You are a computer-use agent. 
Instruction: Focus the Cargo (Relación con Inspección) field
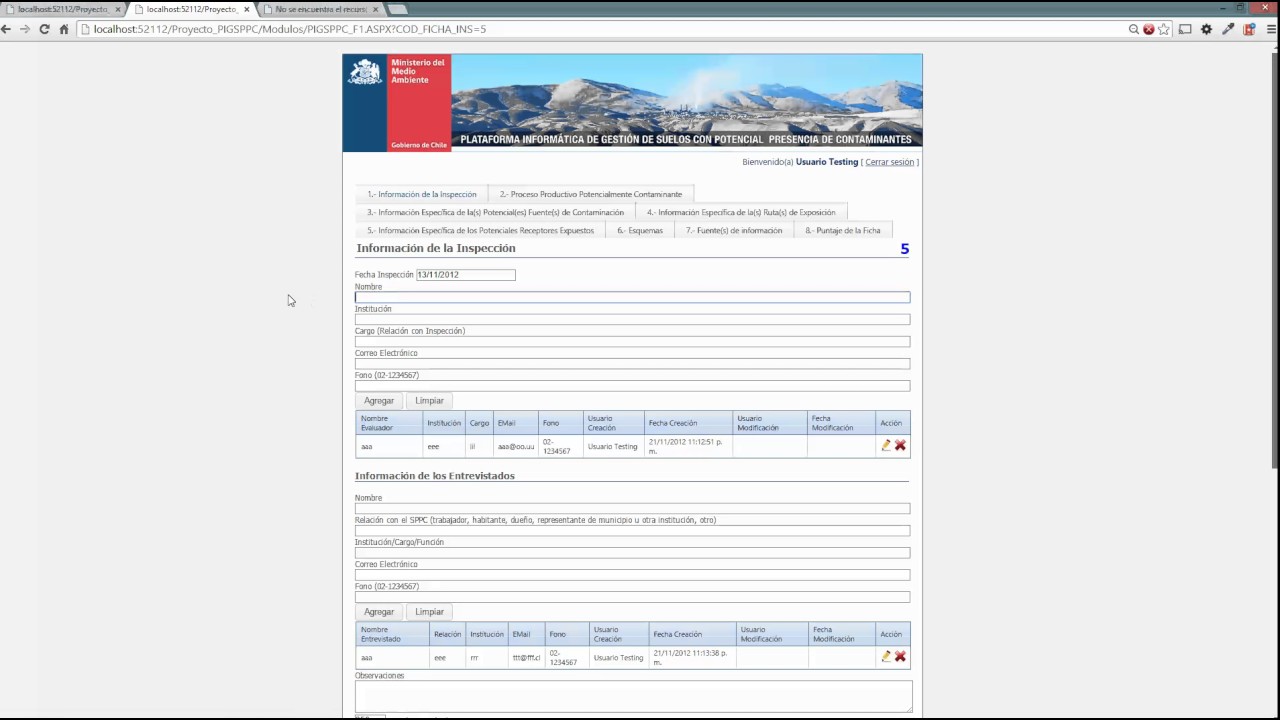632,341
